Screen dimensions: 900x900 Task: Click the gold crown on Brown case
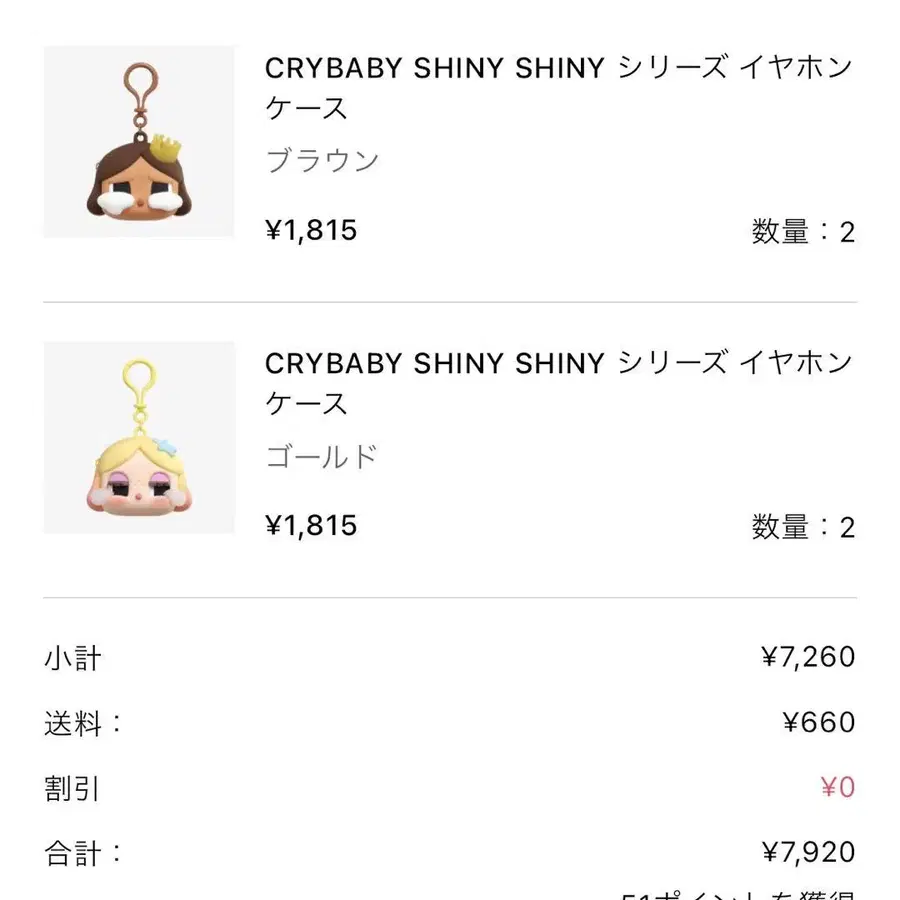(x=165, y=148)
